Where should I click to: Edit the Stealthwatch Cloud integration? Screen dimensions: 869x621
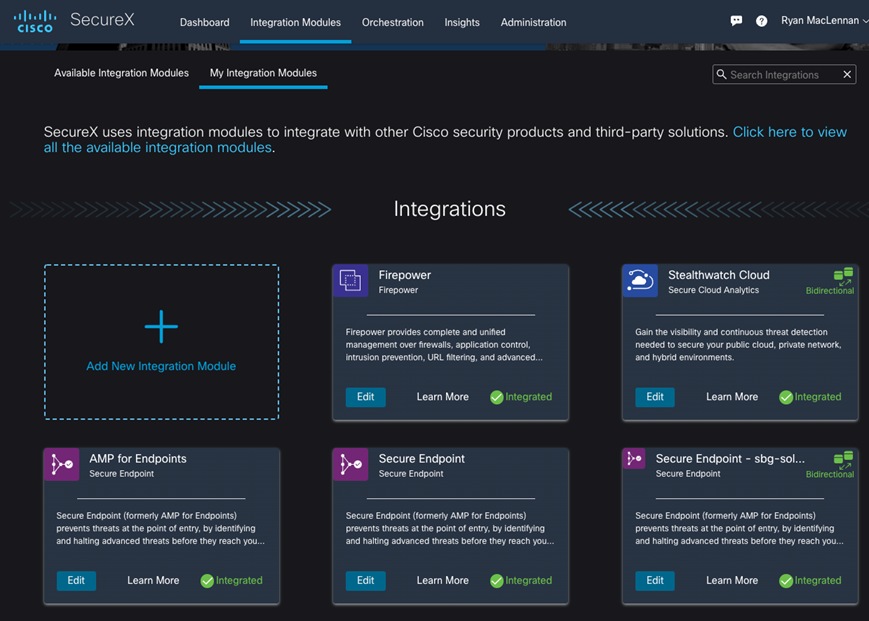[655, 397]
